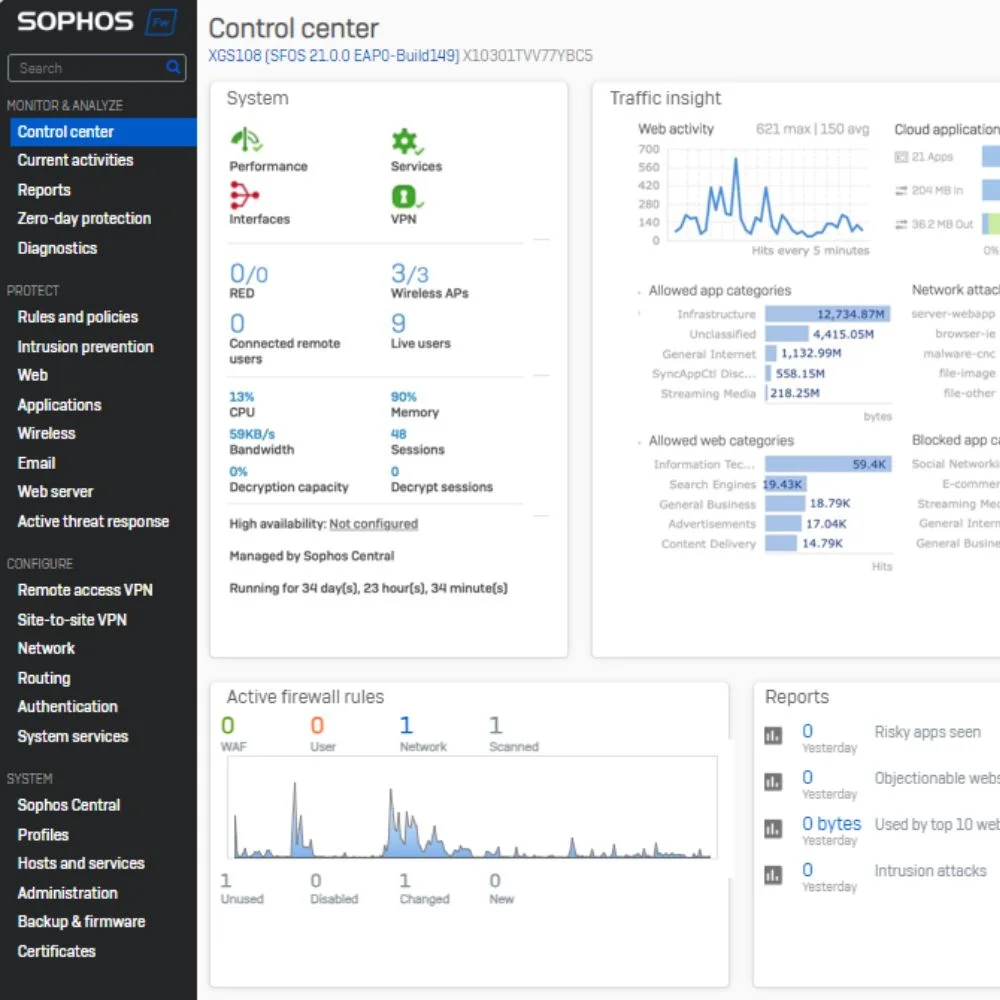Screen dimensions: 1000x1000
Task: Click the 48 Sessions value
Action: [399, 434]
